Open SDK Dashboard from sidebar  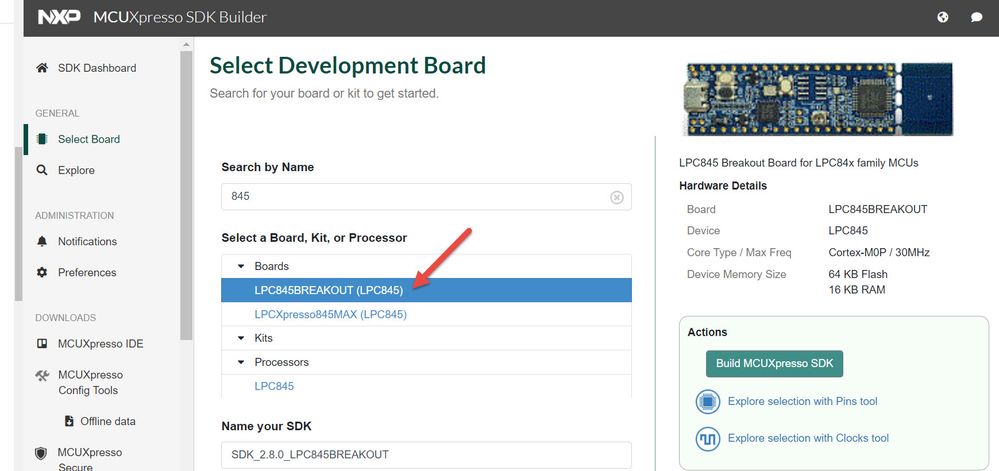(x=97, y=68)
